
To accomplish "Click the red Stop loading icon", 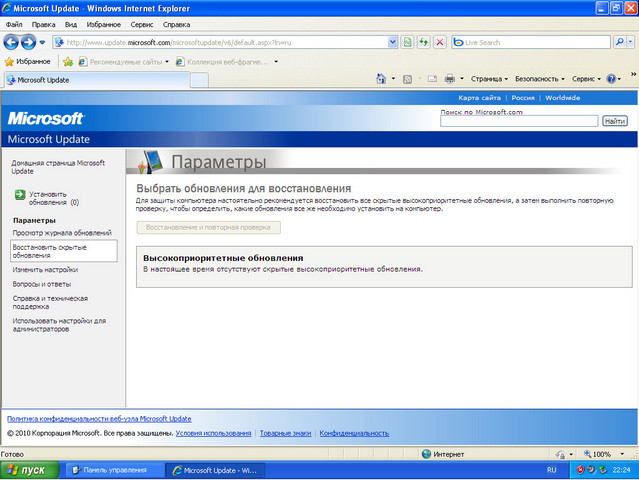I will click(x=440, y=43).
